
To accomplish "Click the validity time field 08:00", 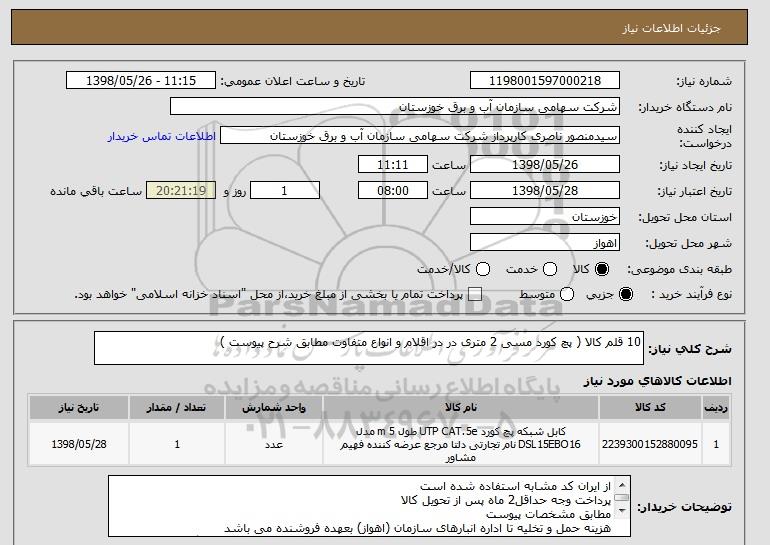I will point(393,191).
